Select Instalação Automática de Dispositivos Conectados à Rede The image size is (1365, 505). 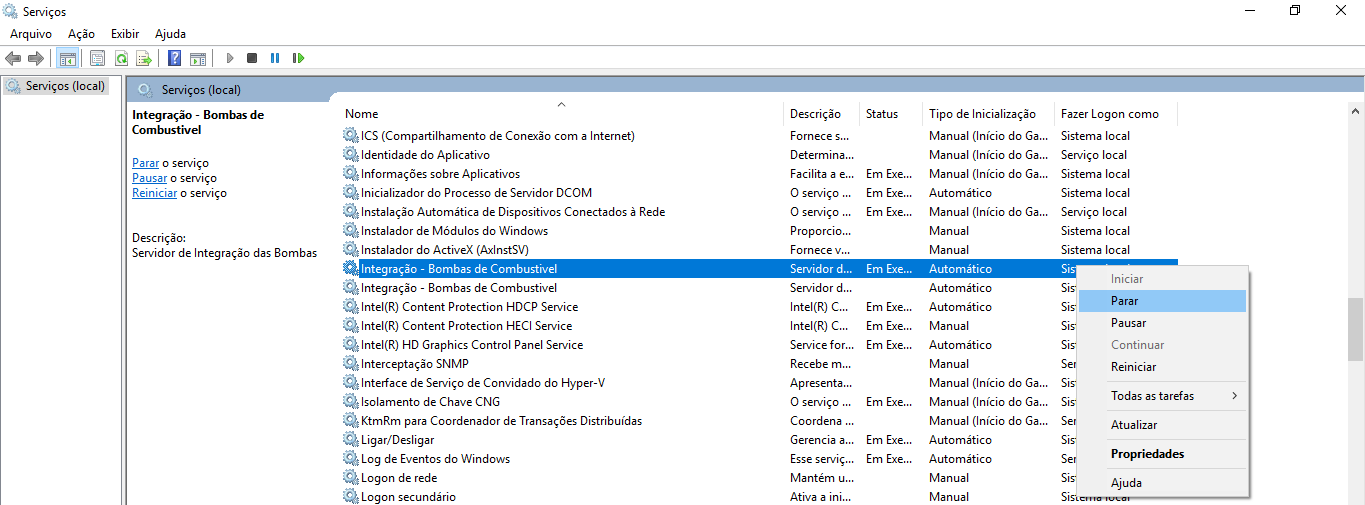(513, 211)
